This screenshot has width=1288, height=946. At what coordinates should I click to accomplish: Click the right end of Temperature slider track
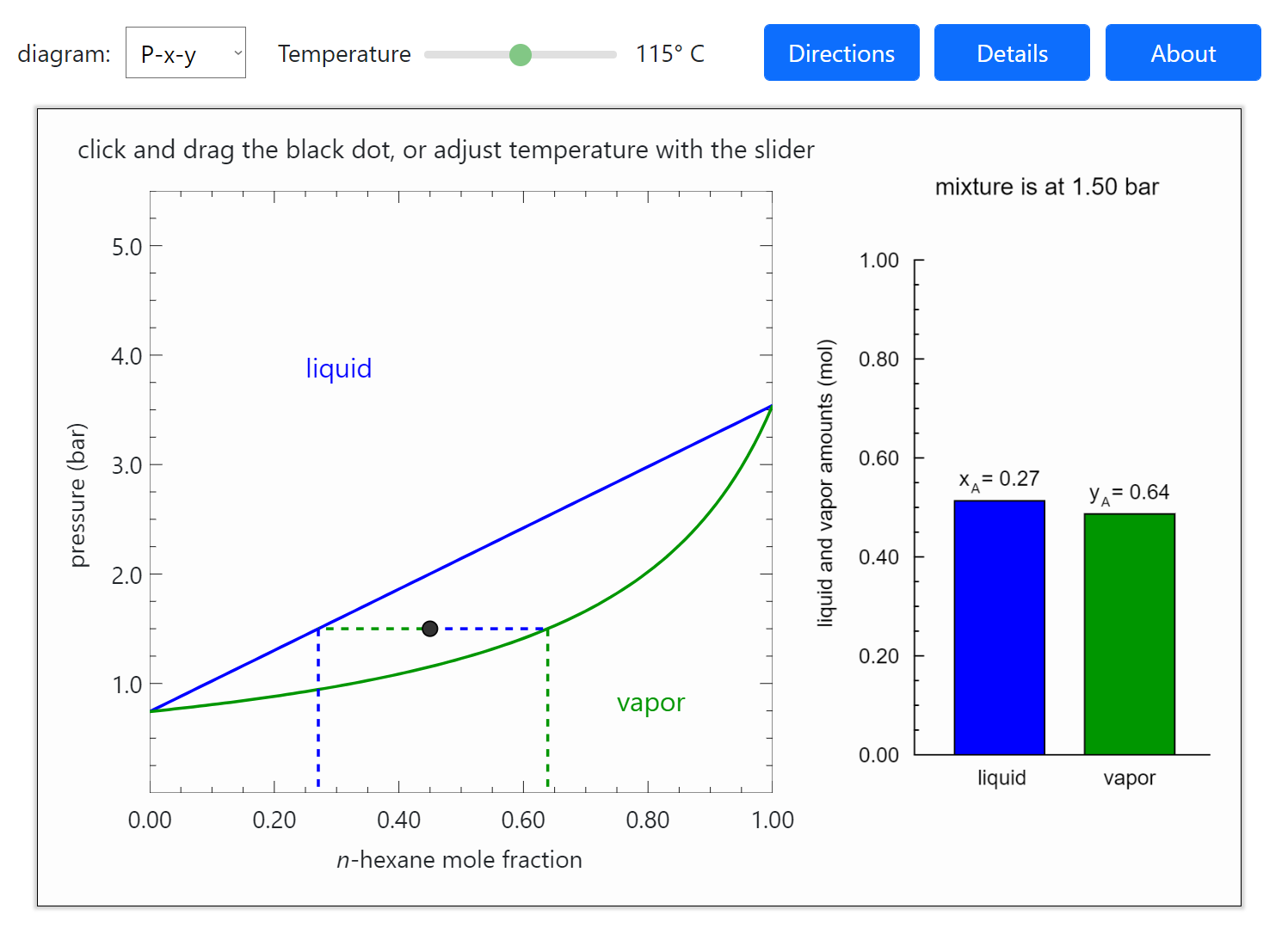pyautogui.click(x=613, y=55)
